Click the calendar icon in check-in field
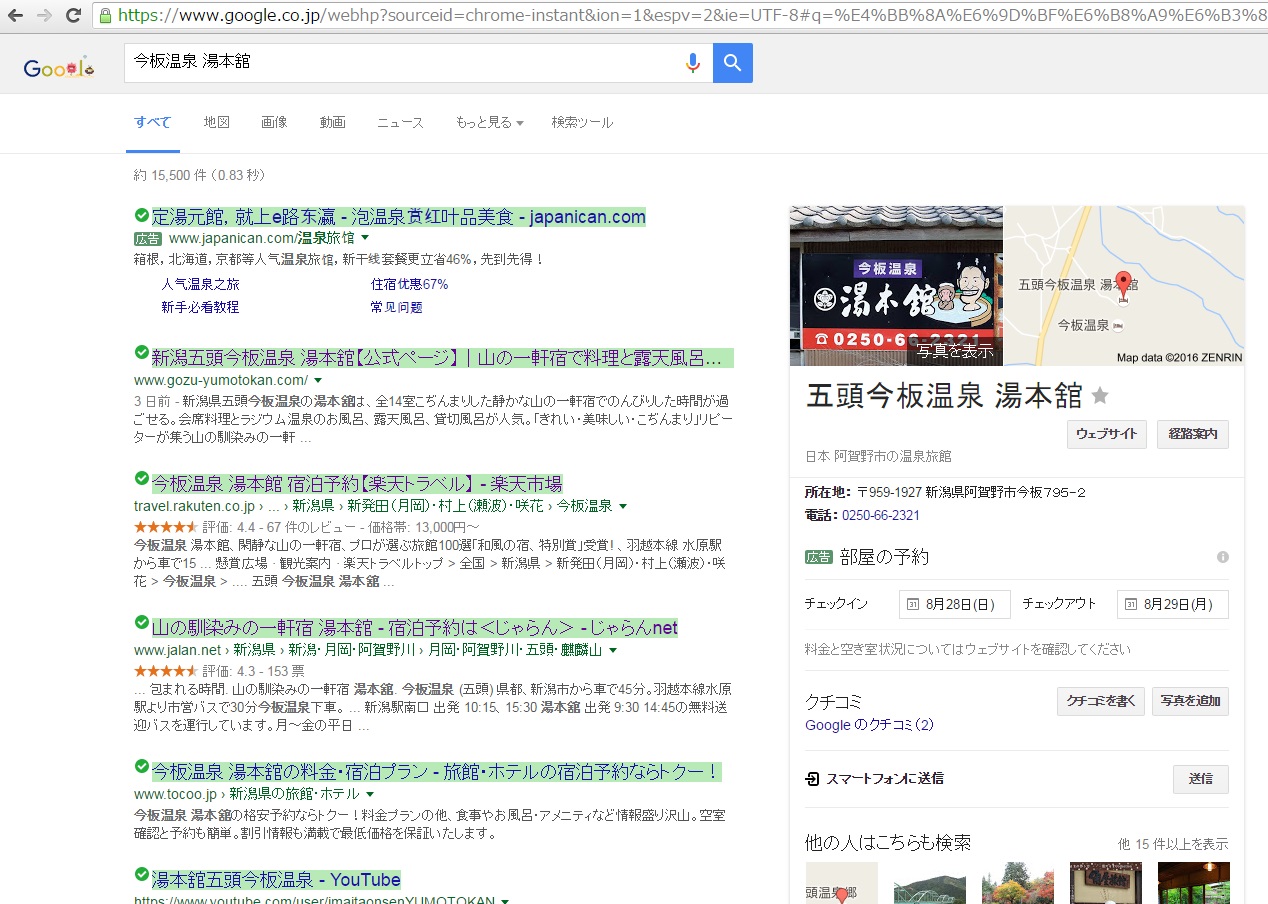This screenshot has height=904, width=1268. (x=911, y=604)
